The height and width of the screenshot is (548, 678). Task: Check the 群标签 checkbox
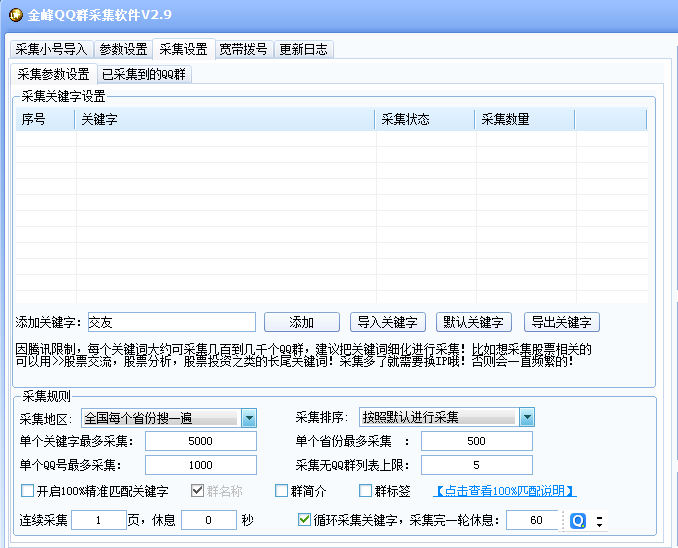365,490
